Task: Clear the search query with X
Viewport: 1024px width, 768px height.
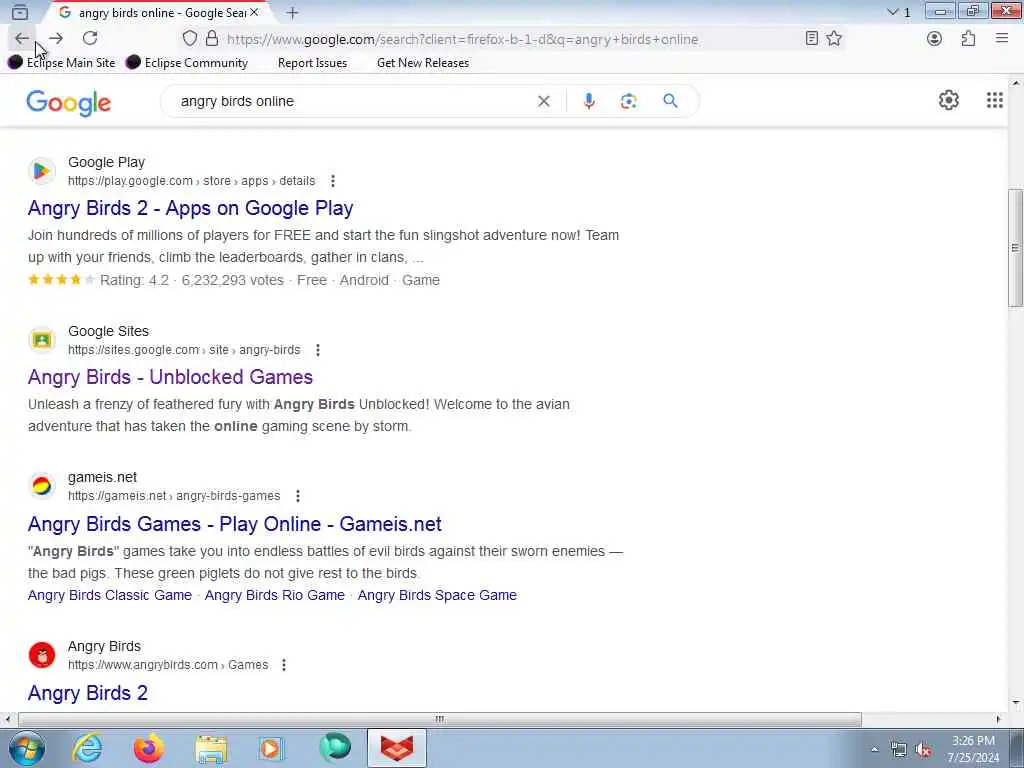Action: tap(543, 101)
